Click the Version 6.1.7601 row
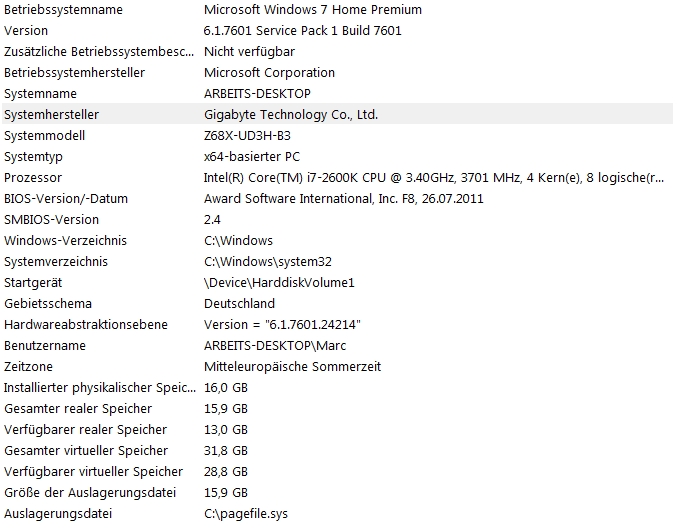 [337, 31]
